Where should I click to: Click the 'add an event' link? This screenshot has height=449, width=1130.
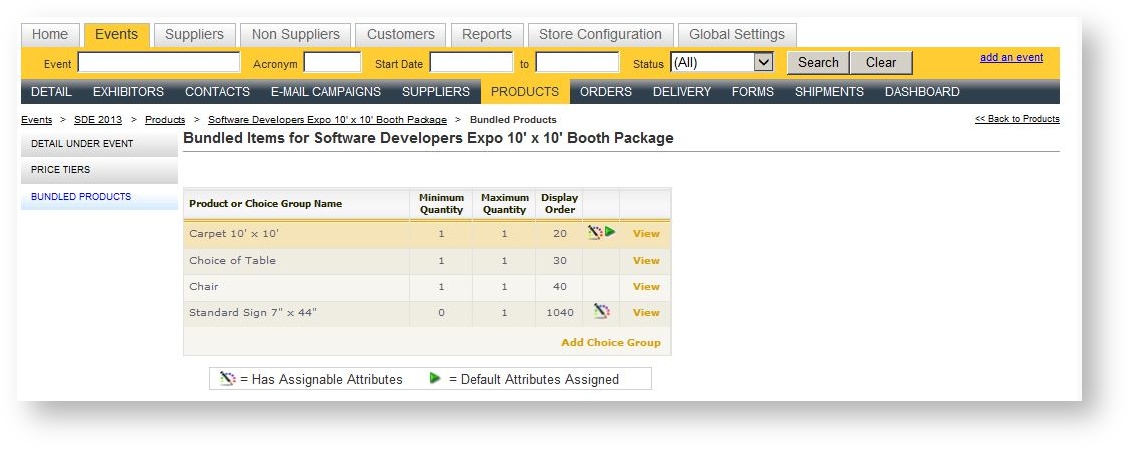1011,58
